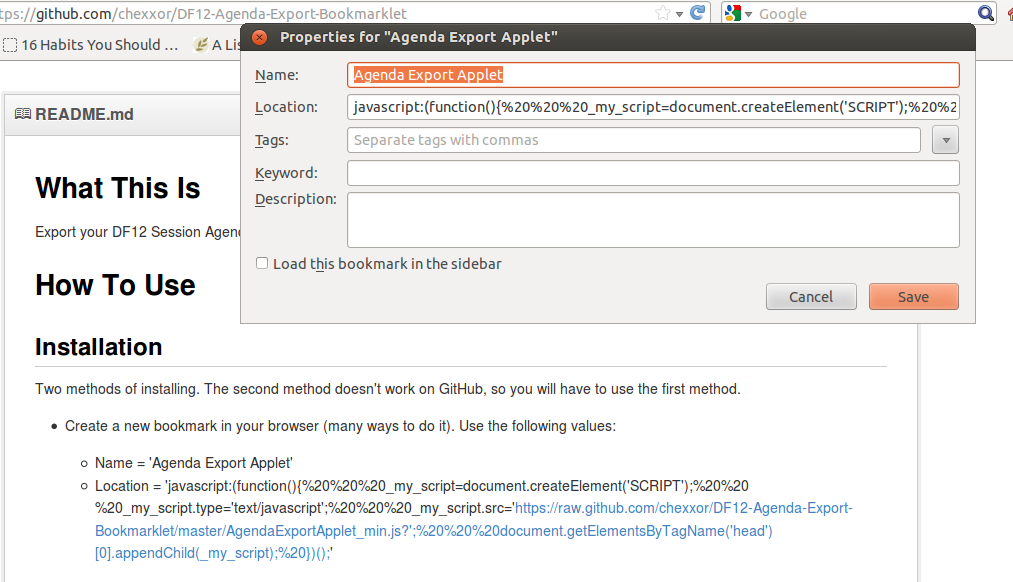Open the Google search engine icon selector
The image size is (1013, 582).
click(x=738, y=13)
